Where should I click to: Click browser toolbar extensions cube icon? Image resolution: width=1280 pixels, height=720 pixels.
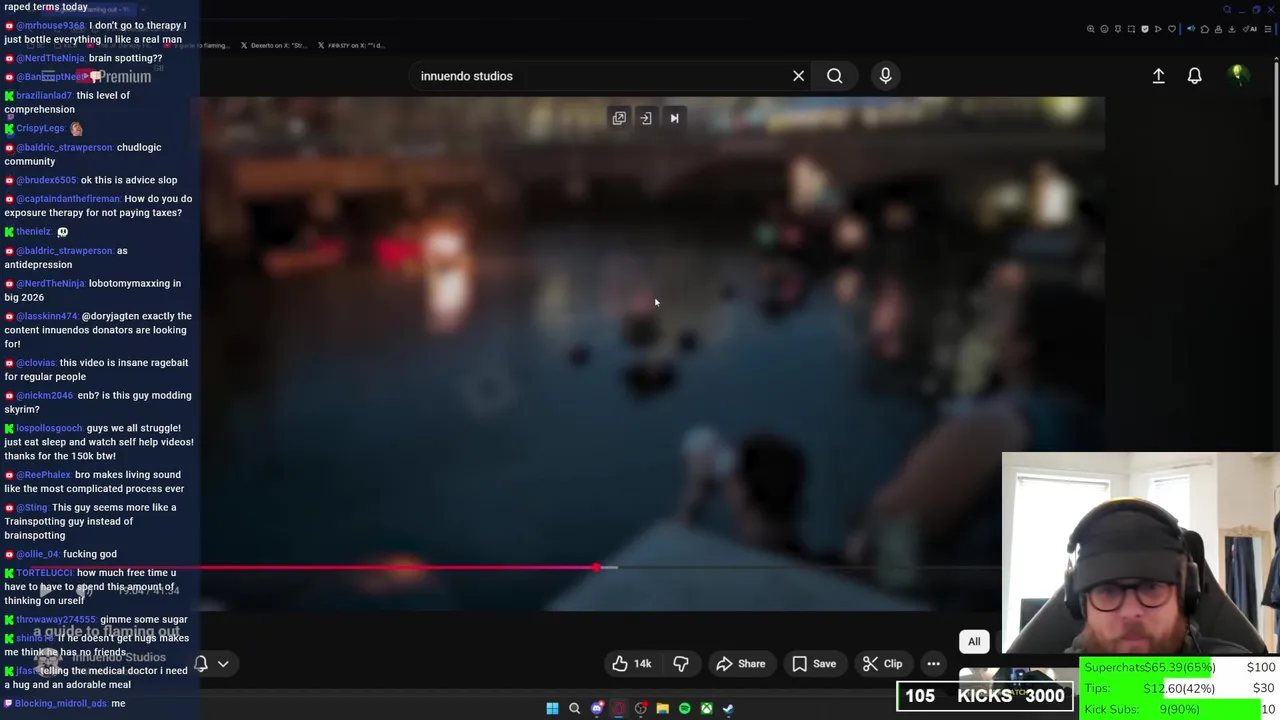(x=1205, y=29)
